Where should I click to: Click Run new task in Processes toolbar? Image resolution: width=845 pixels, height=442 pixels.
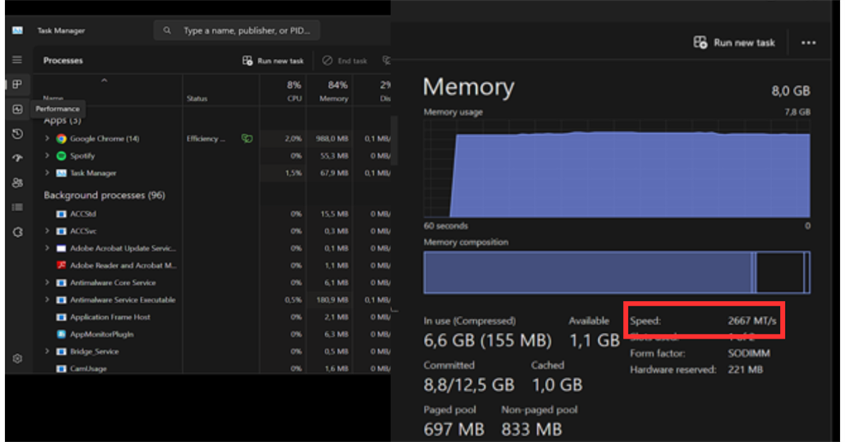pyautogui.click(x=273, y=60)
